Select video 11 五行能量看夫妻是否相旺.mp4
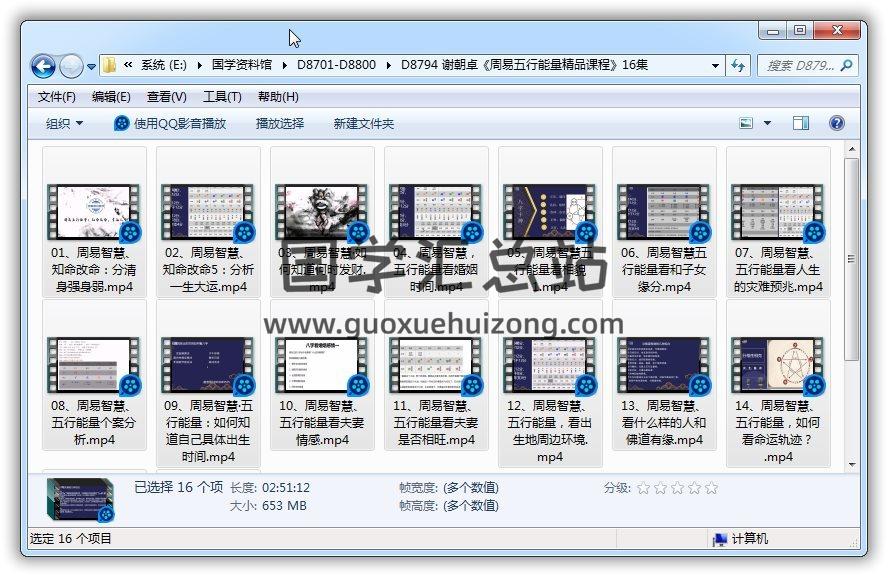This screenshot has width=888, height=577. coord(436,375)
